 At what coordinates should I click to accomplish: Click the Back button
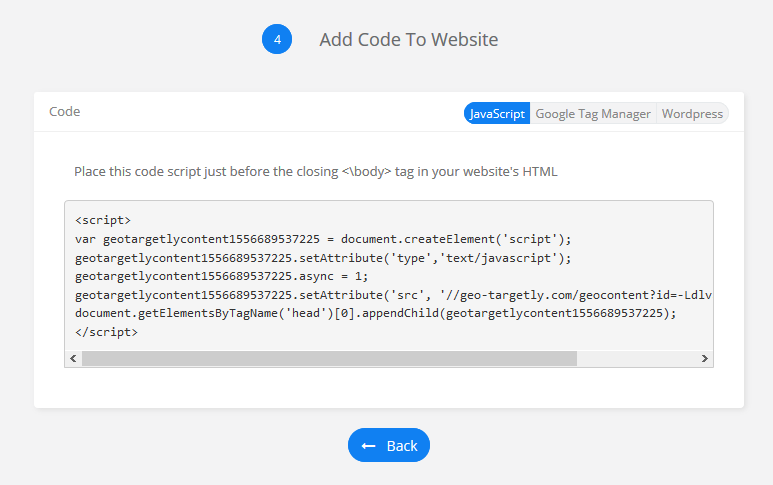[389, 445]
